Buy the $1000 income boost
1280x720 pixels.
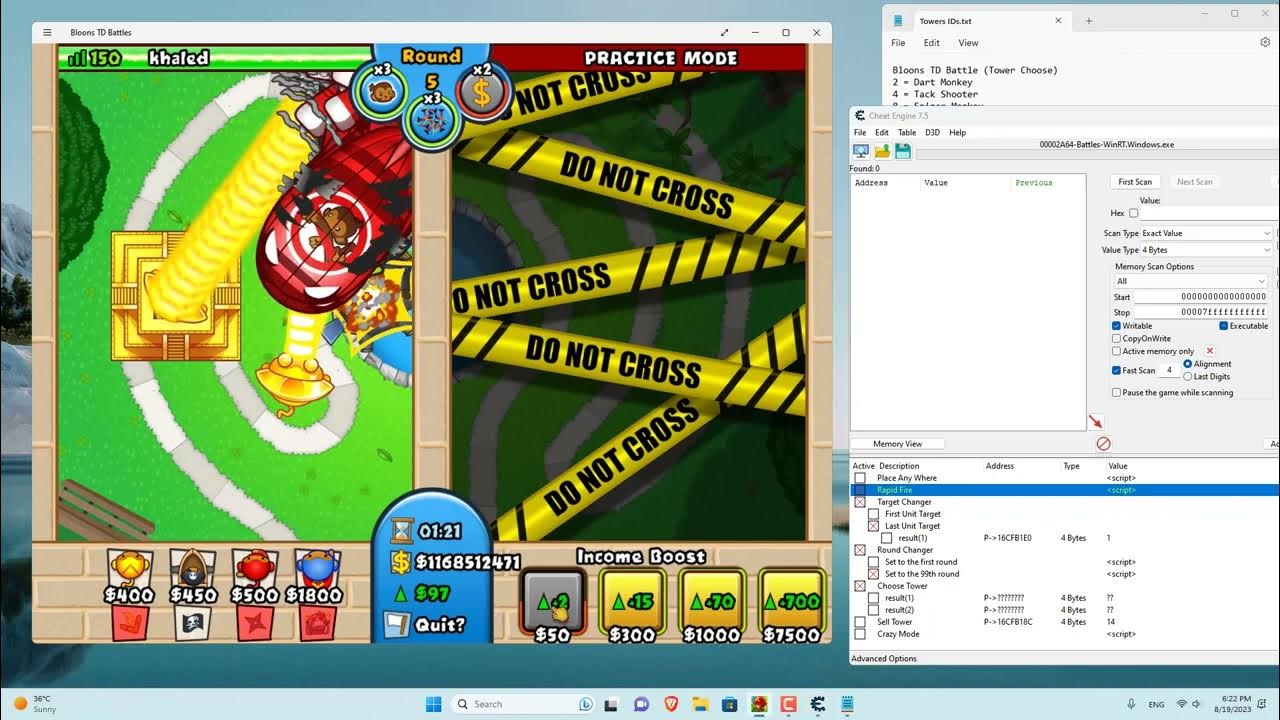point(712,605)
